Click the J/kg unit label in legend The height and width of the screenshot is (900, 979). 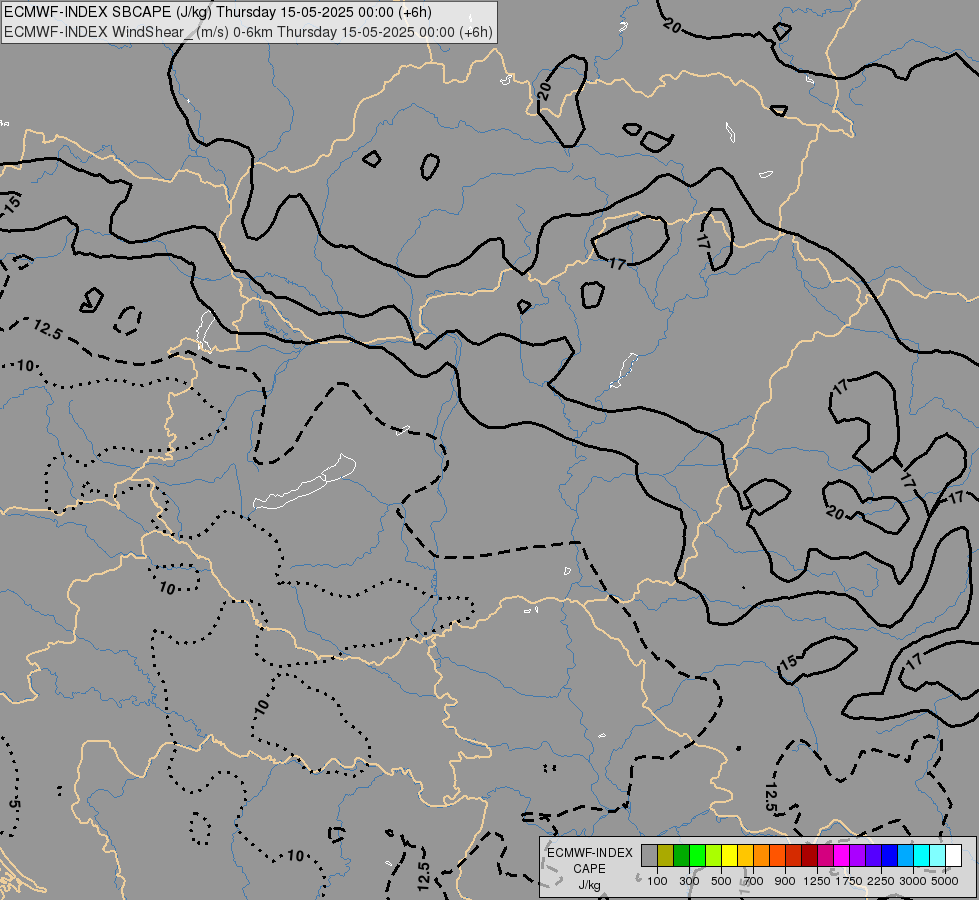click(589, 885)
